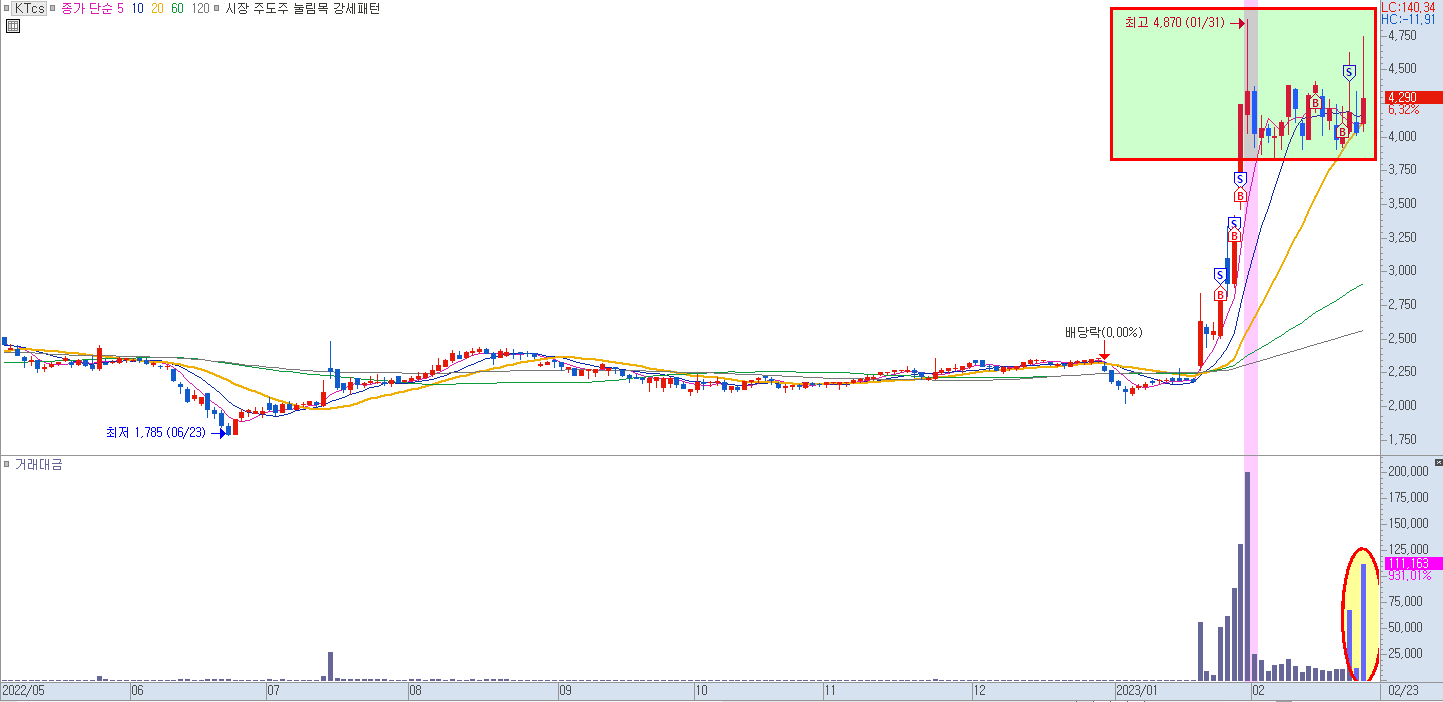Open the data table grid icon
Image resolution: width=1443 pixels, height=702 pixels.
point(12,27)
